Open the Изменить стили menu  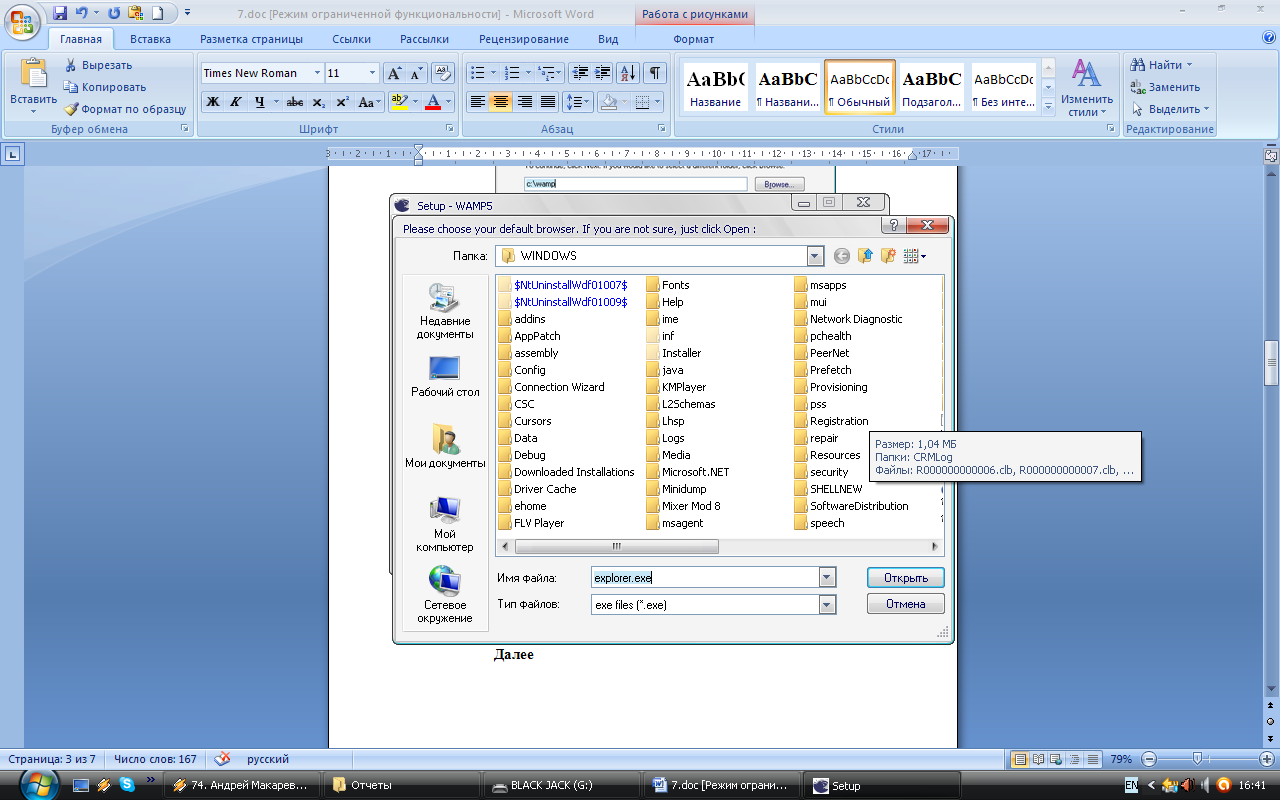pyautogui.click(x=1087, y=87)
